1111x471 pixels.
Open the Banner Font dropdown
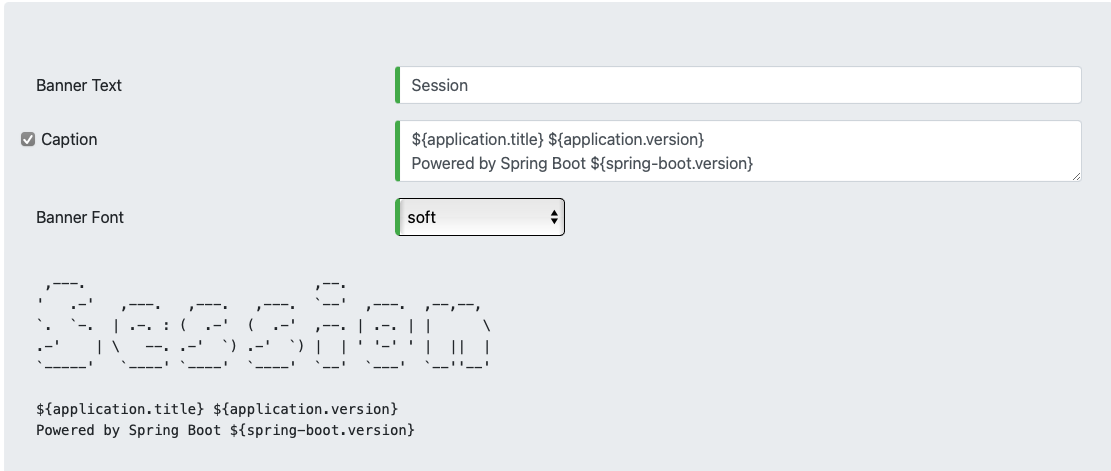[x=480, y=217]
